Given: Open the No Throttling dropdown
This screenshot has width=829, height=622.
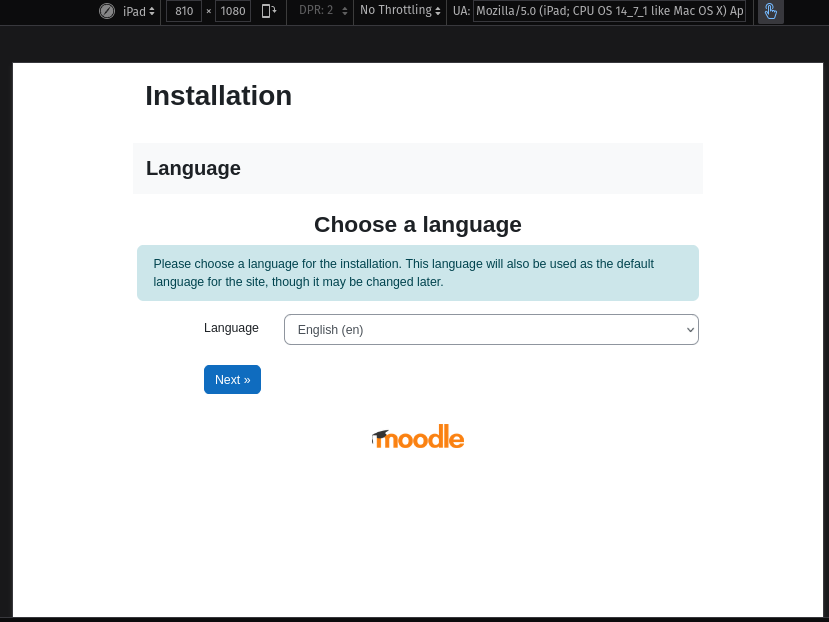Looking at the screenshot, I should pos(400,11).
